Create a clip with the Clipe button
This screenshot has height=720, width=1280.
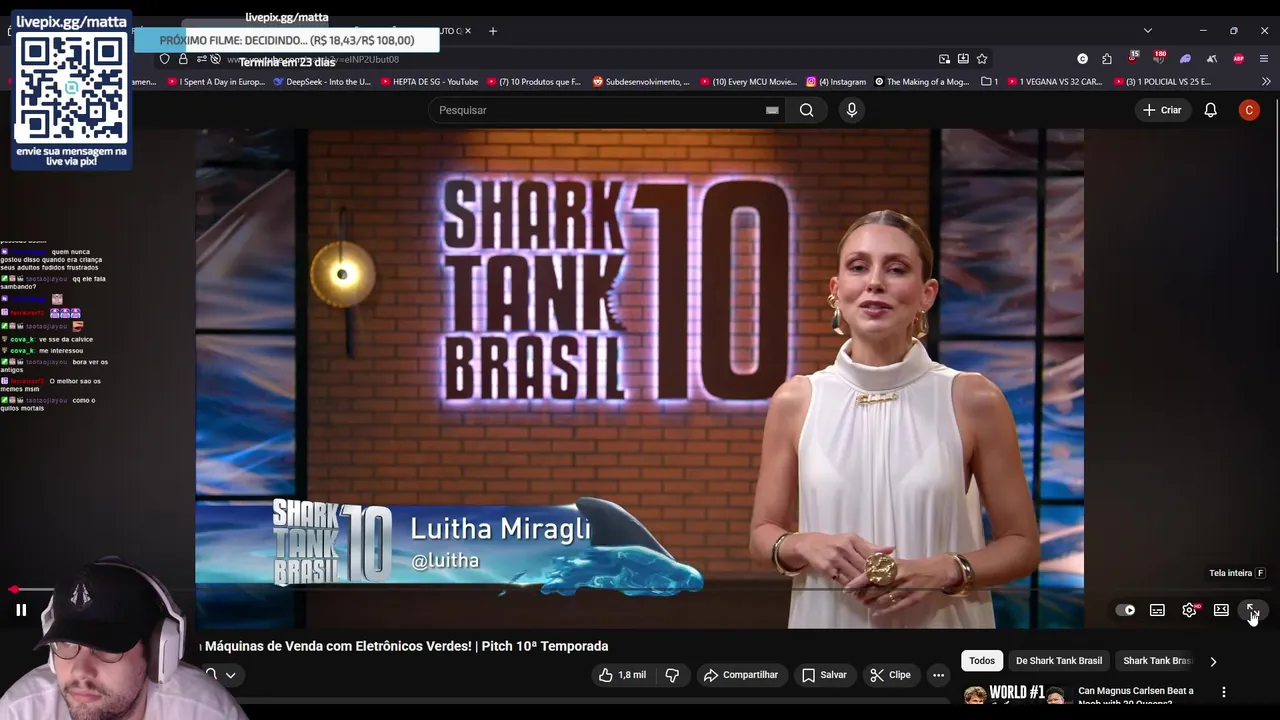click(890, 675)
